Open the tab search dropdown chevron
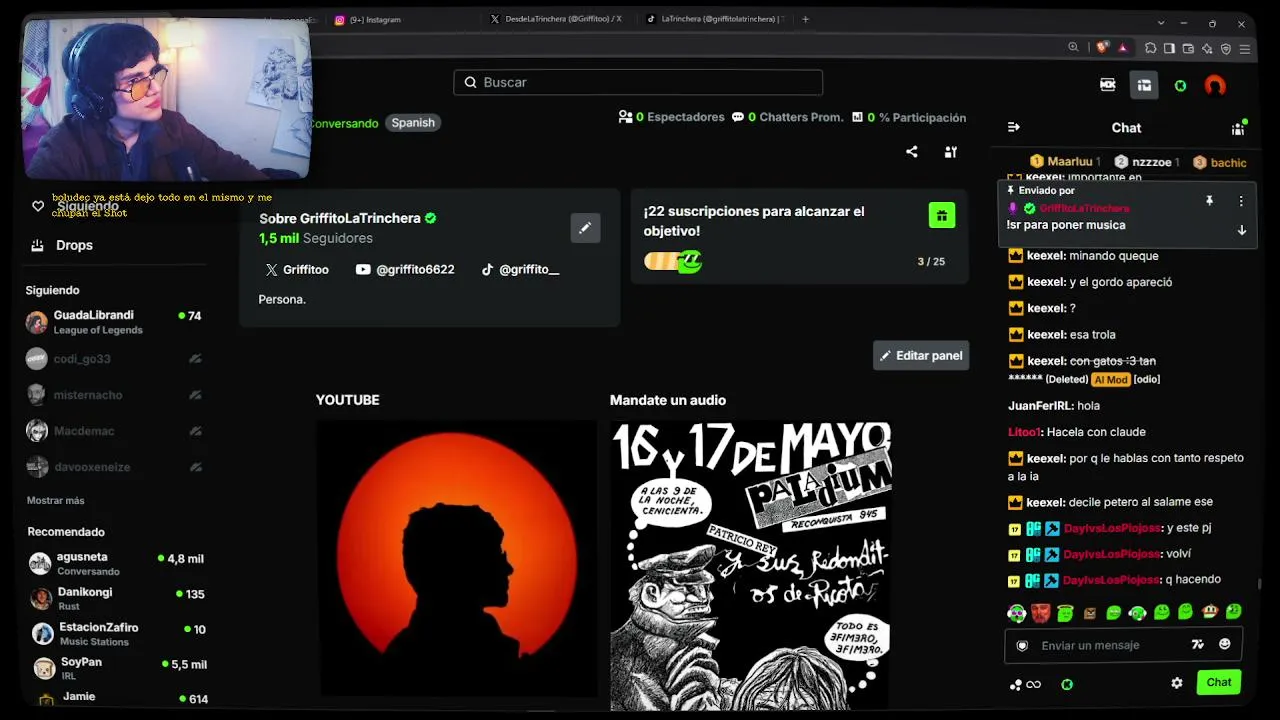The image size is (1280, 720). click(1161, 22)
